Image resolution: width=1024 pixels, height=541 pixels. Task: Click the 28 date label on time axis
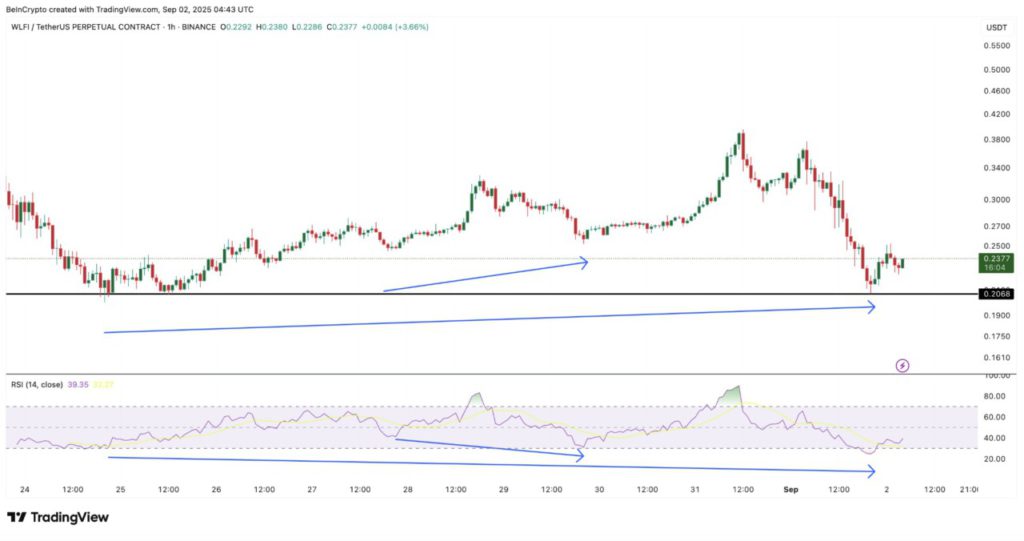point(407,490)
